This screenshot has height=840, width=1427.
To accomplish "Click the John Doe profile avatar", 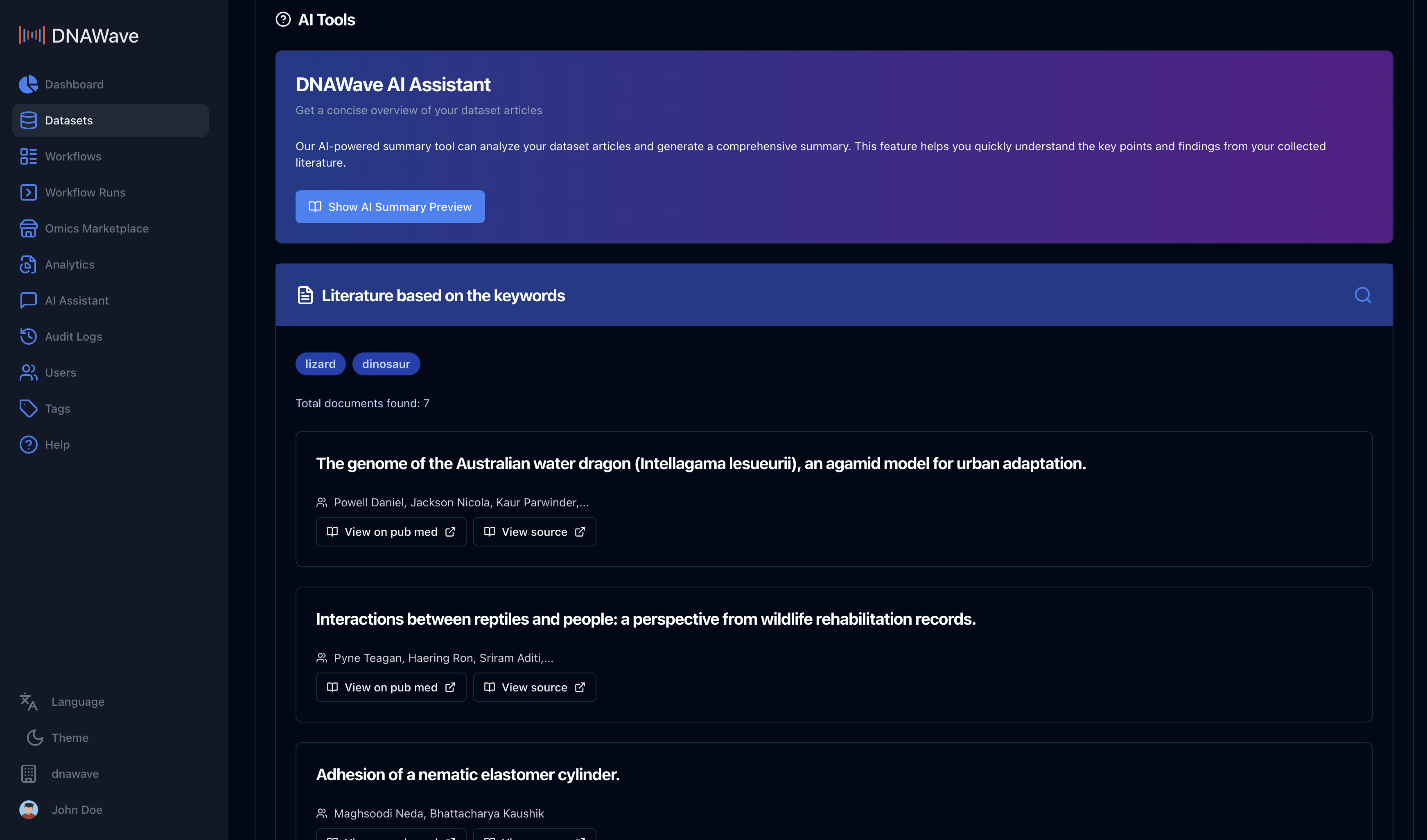I will click(x=28, y=809).
